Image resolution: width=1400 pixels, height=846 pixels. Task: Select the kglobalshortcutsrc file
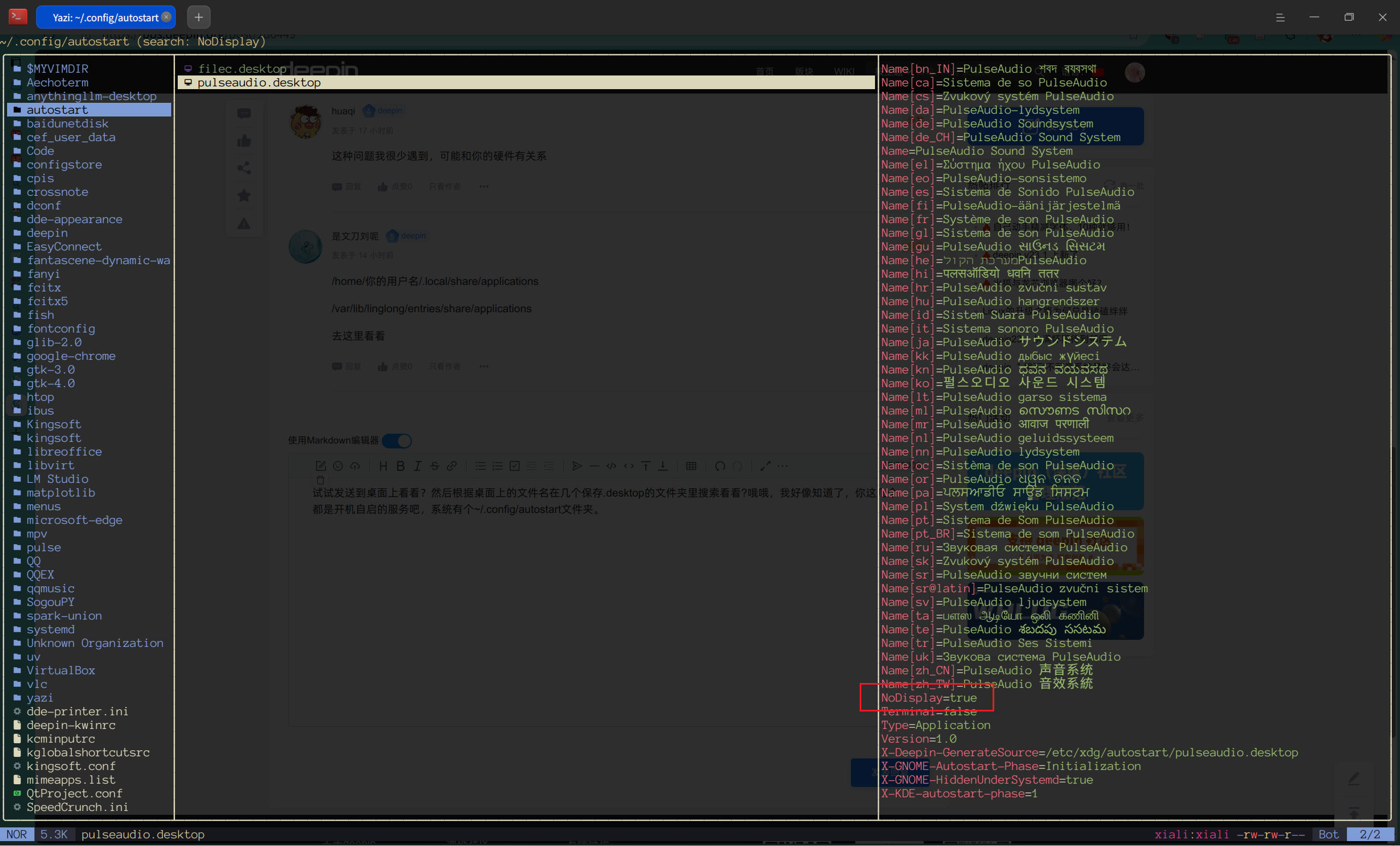(x=89, y=752)
